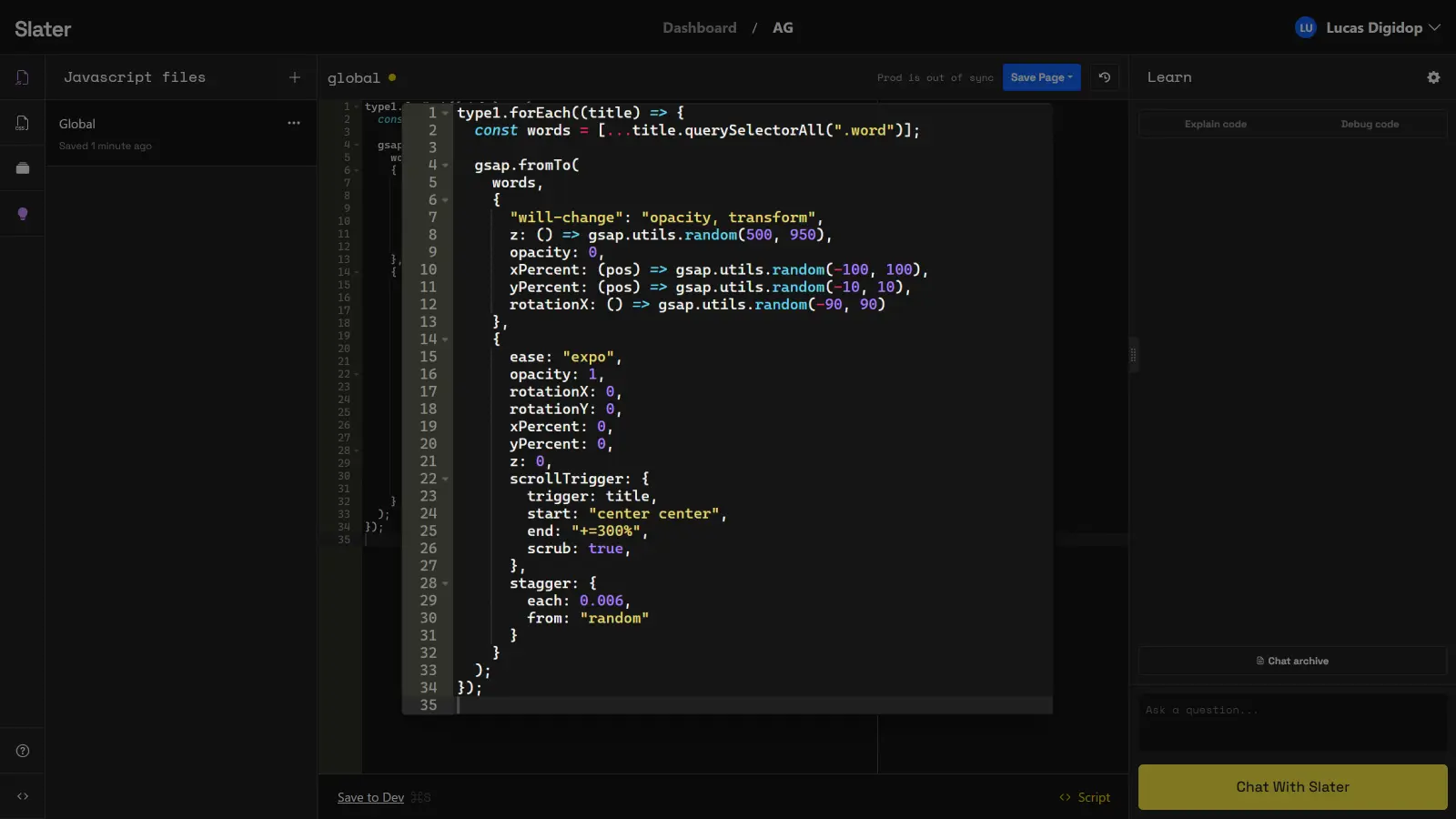Select the purple lightbulb icon in sidebar
Viewport: 1456px width, 819px height.
(22, 213)
